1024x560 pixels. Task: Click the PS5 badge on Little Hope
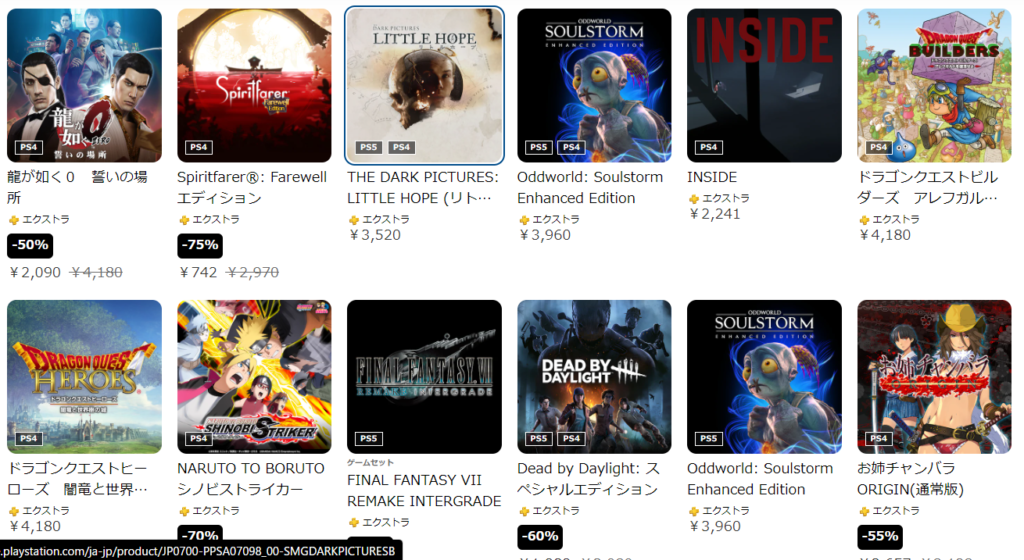[x=369, y=148]
